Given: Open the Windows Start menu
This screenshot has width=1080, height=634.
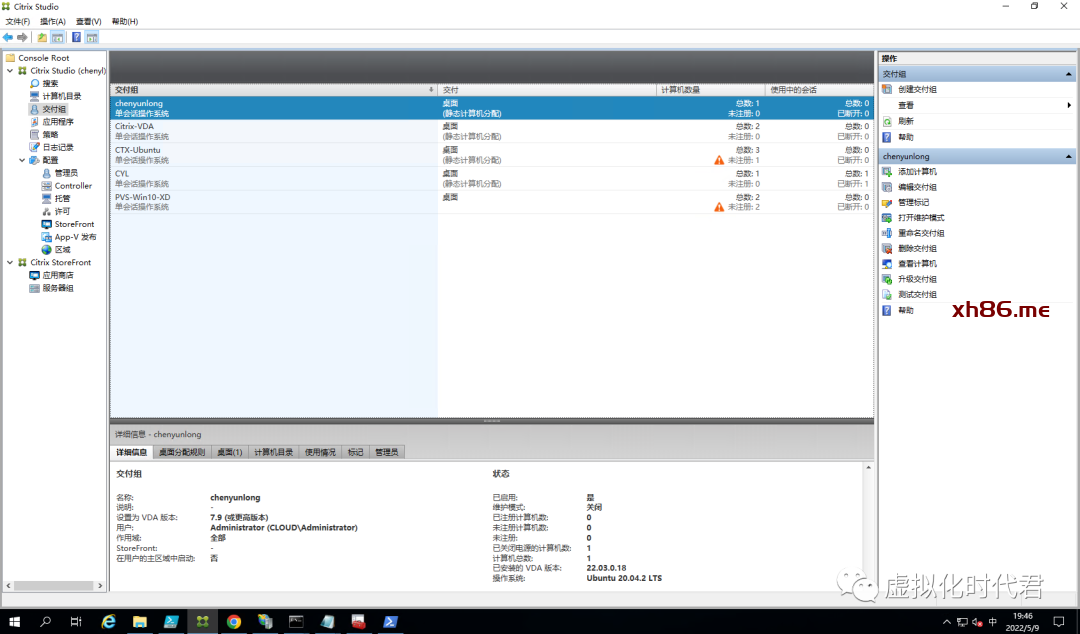Looking at the screenshot, I should 14,622.
